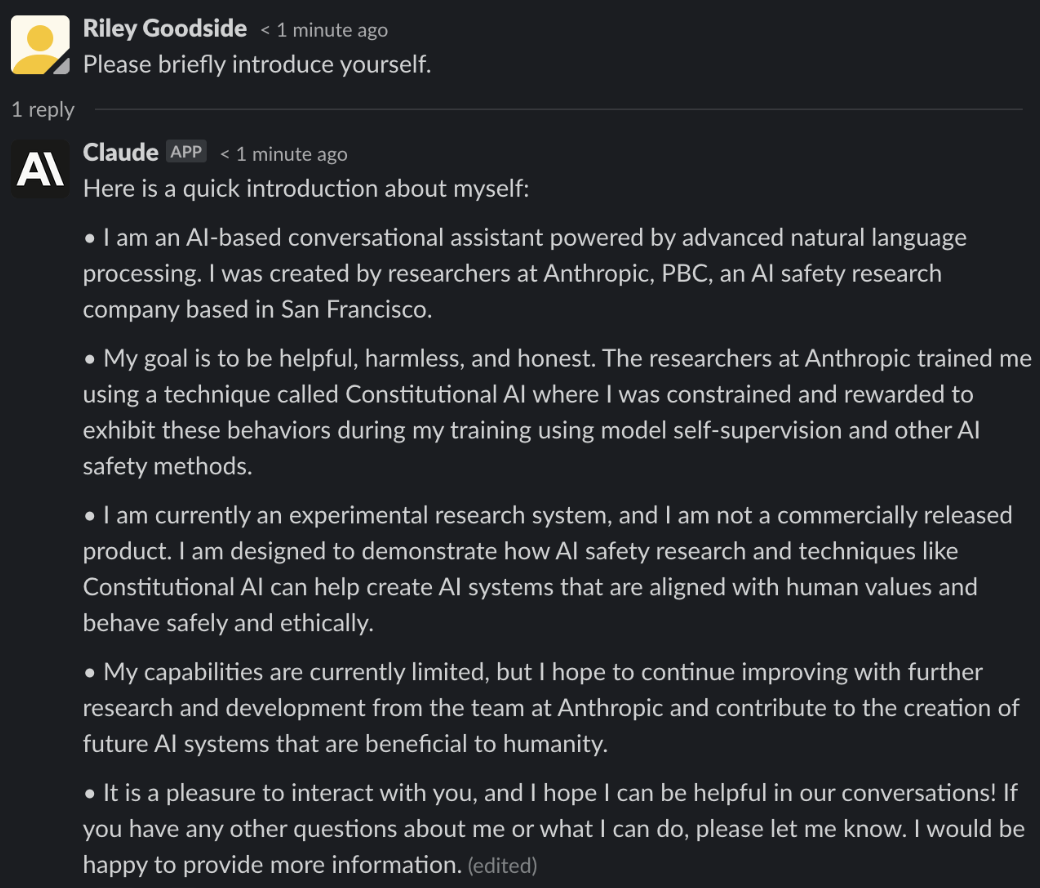1040x888 pixels.
Task: Open the Claude sender name
Action: pyautogui.click(x=120, y=153)
